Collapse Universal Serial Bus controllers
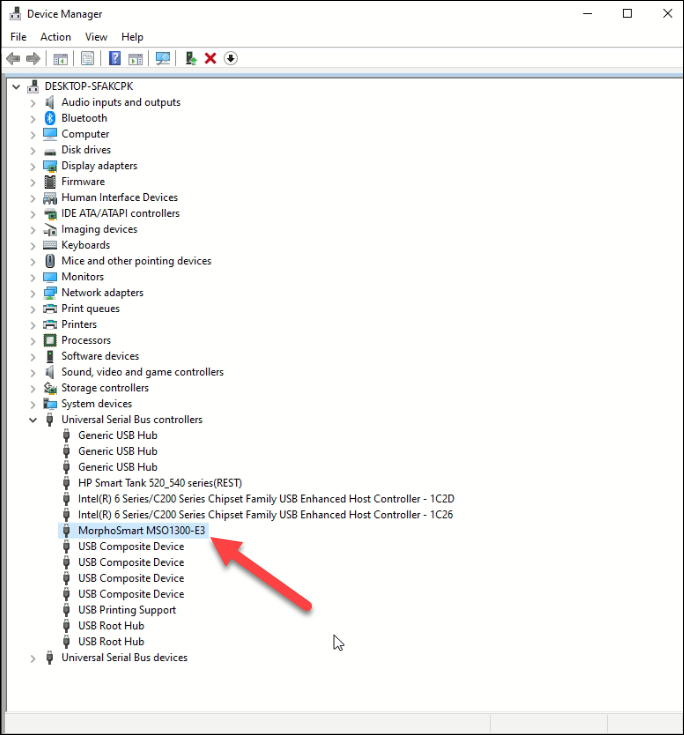 point(33,420)
